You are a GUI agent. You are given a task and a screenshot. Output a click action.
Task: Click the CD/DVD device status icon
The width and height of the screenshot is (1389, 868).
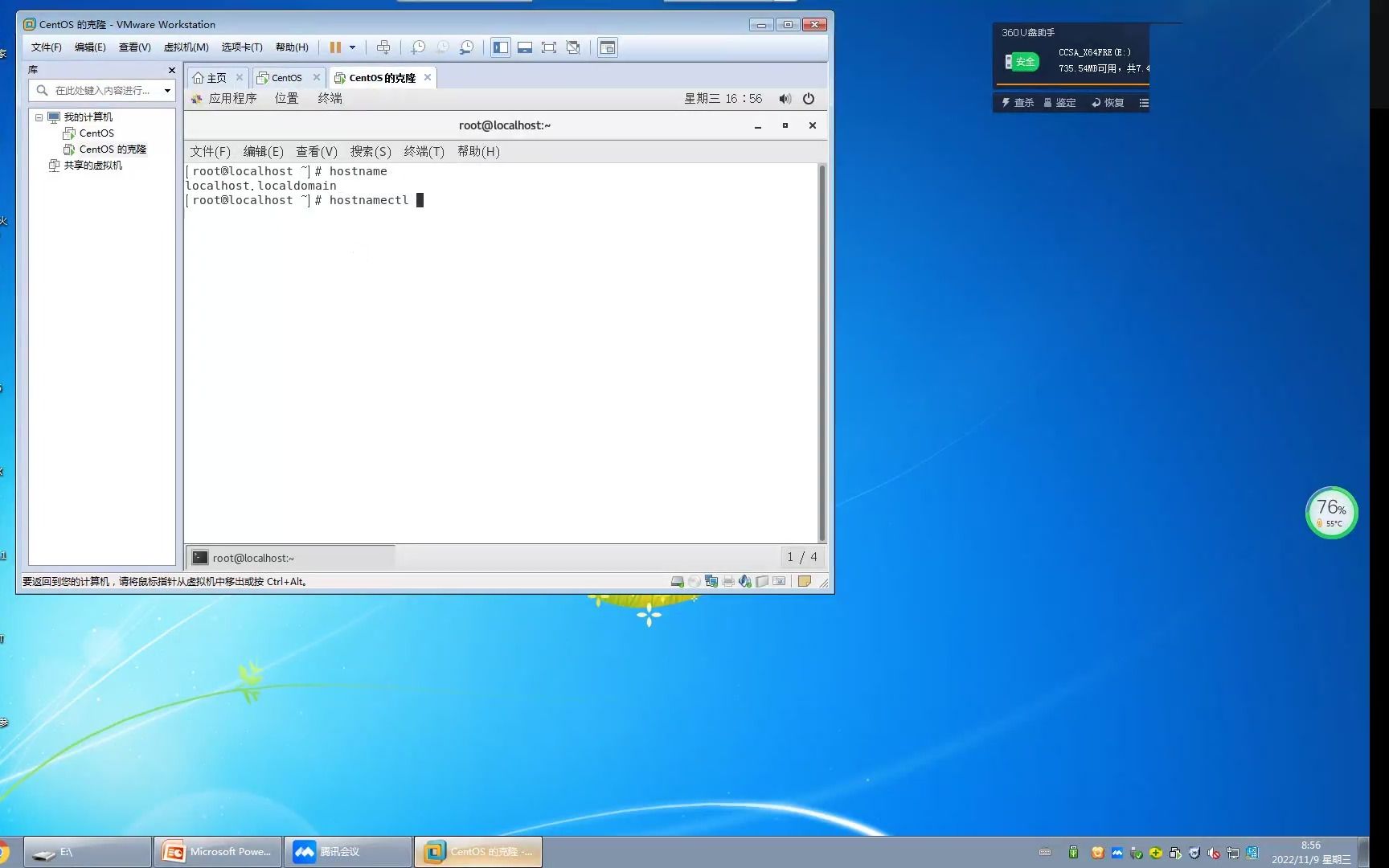point(694,581)
